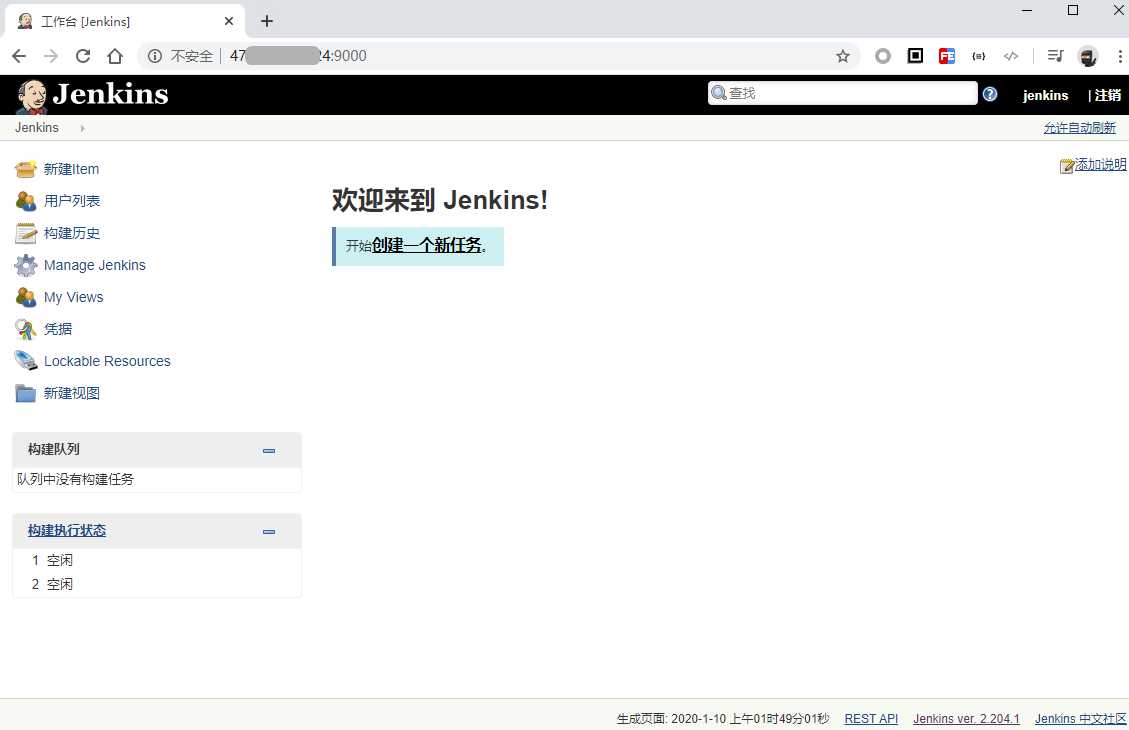Click 允许自动刷新 link
1129x730 pixels.
pyautogui.click(x=1079, y=127)
